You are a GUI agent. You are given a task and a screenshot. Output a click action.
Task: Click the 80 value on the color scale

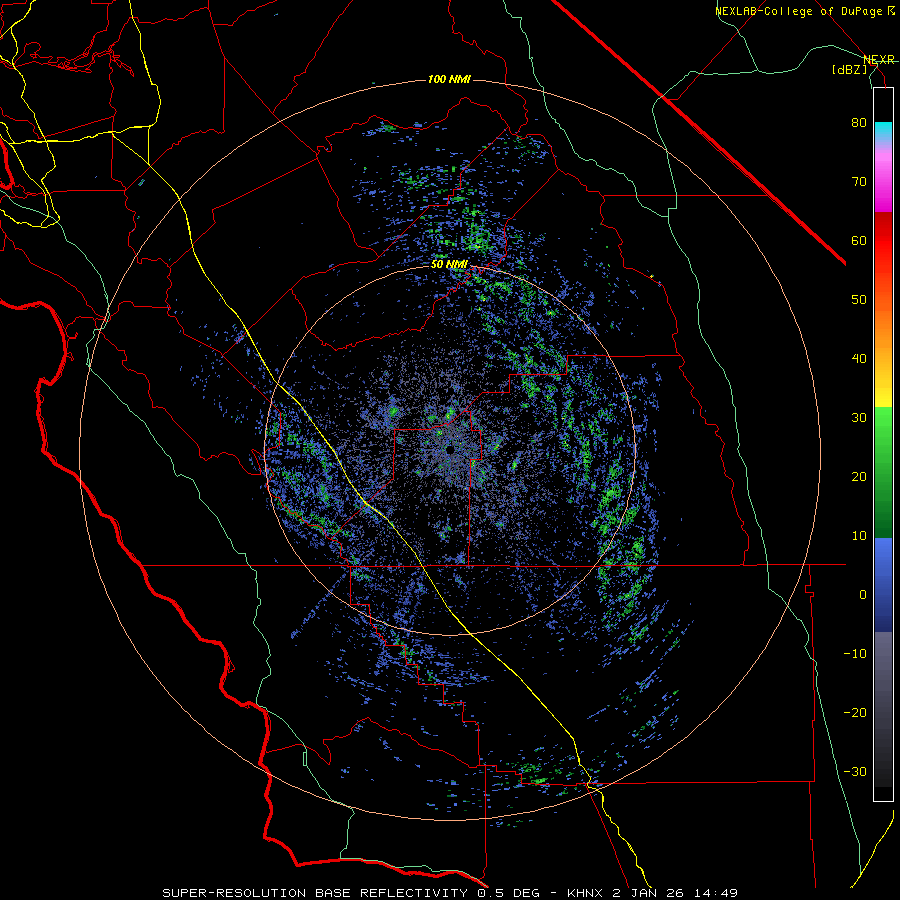click(x=859, y=122)
